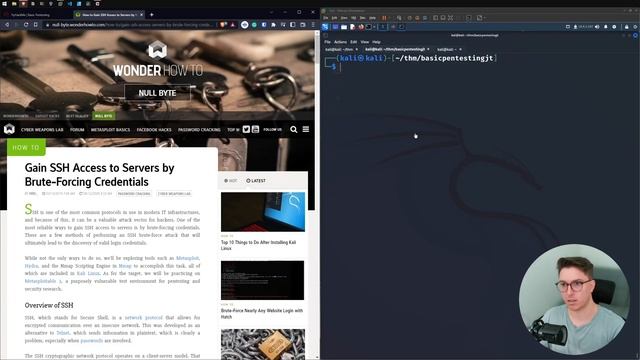Image resolution: width=640 pixels, height=360 pixels.
Task: Click the volume icon in Kali panel
Action: 597,27
